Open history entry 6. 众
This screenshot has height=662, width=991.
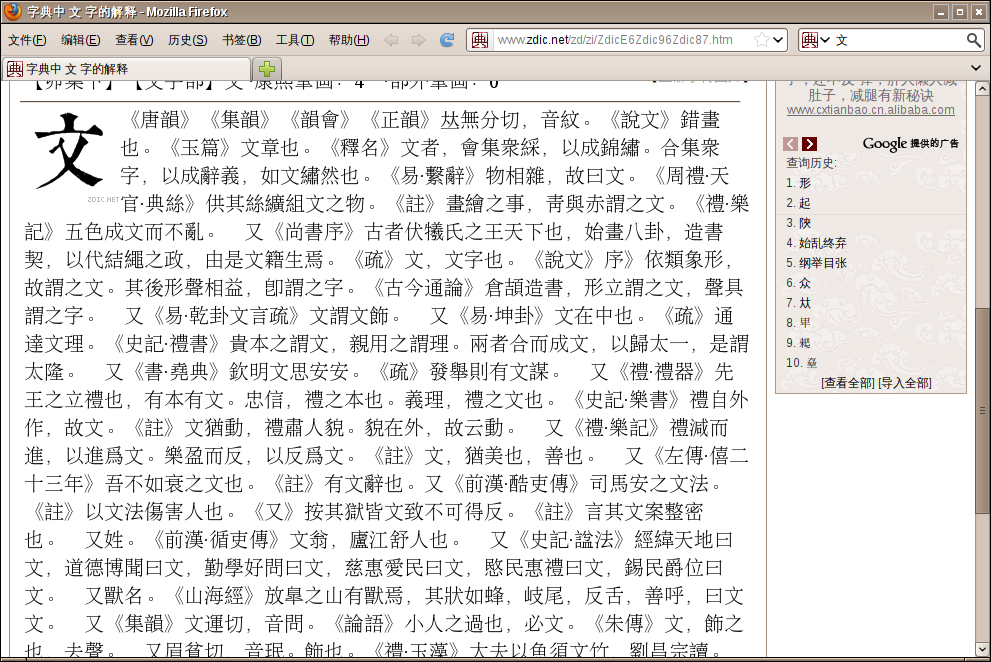[798, 283]
